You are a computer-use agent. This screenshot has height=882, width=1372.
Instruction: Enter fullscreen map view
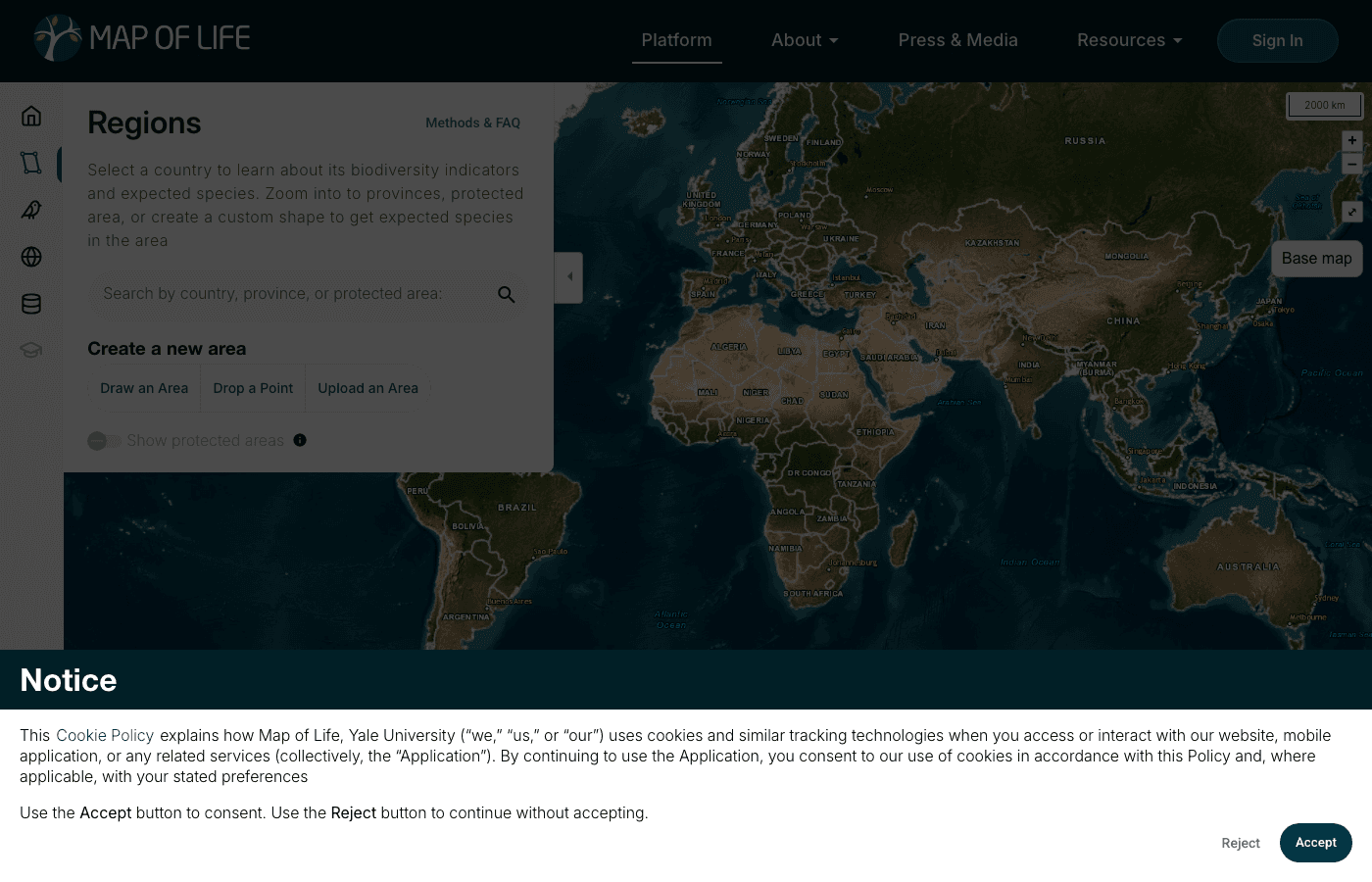(1351, 212)
